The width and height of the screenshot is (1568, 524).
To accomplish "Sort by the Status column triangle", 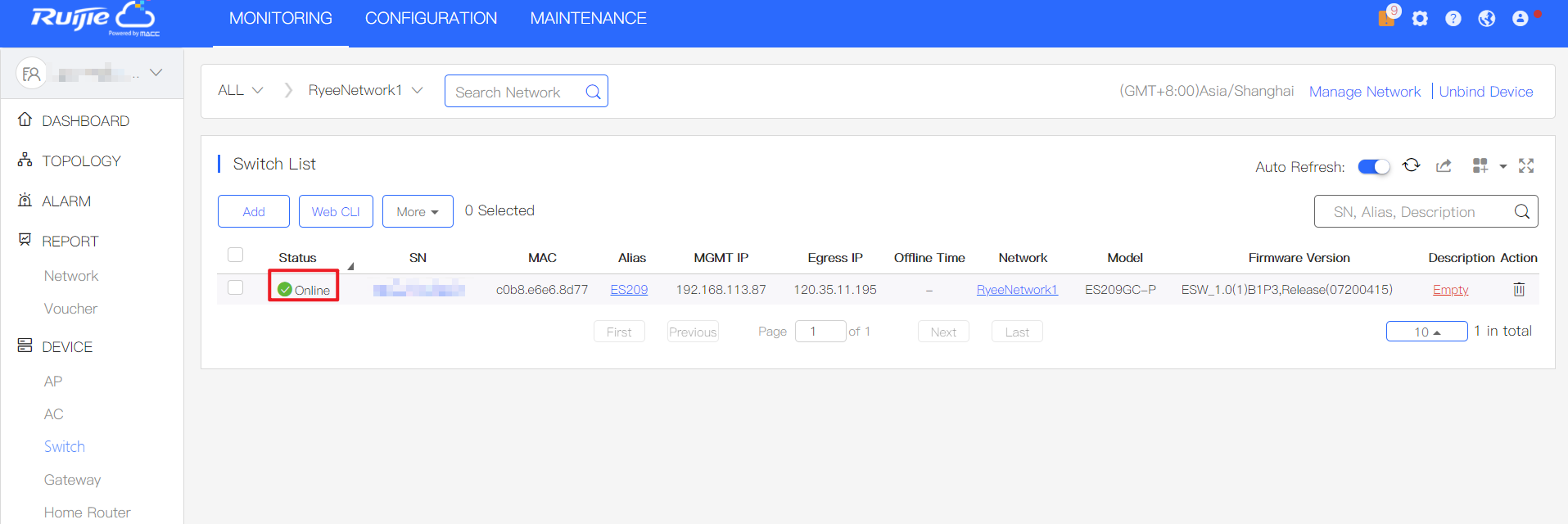I will 350,266.
